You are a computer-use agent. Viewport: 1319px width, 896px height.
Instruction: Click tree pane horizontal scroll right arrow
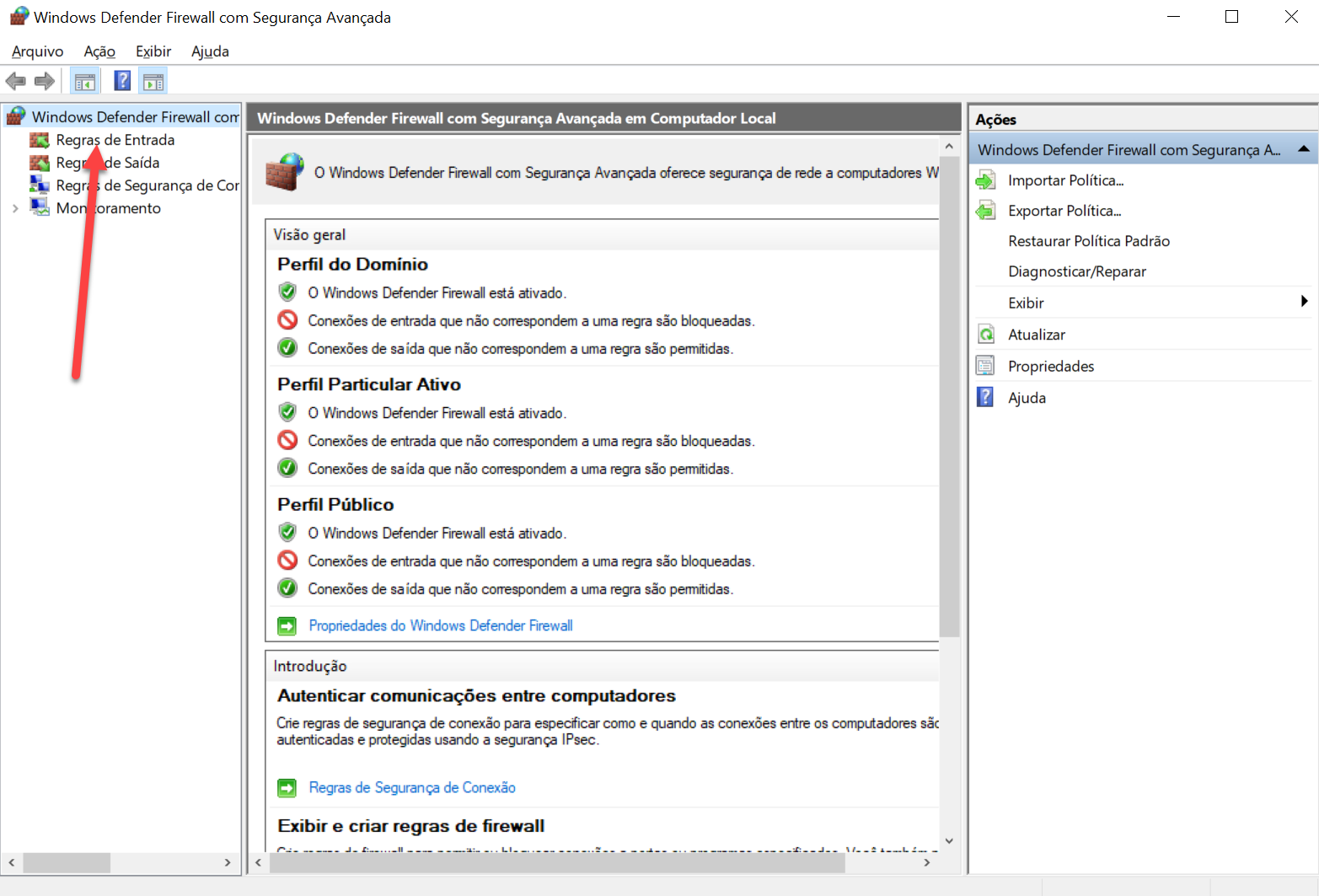(227, 862)
